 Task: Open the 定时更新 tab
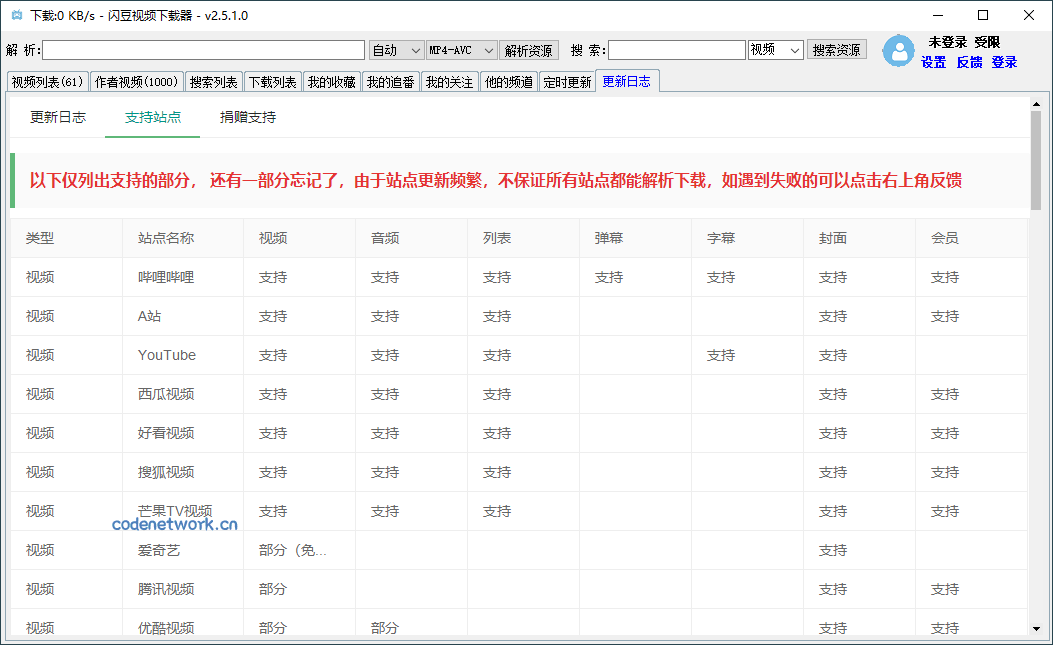click(567, 82)
